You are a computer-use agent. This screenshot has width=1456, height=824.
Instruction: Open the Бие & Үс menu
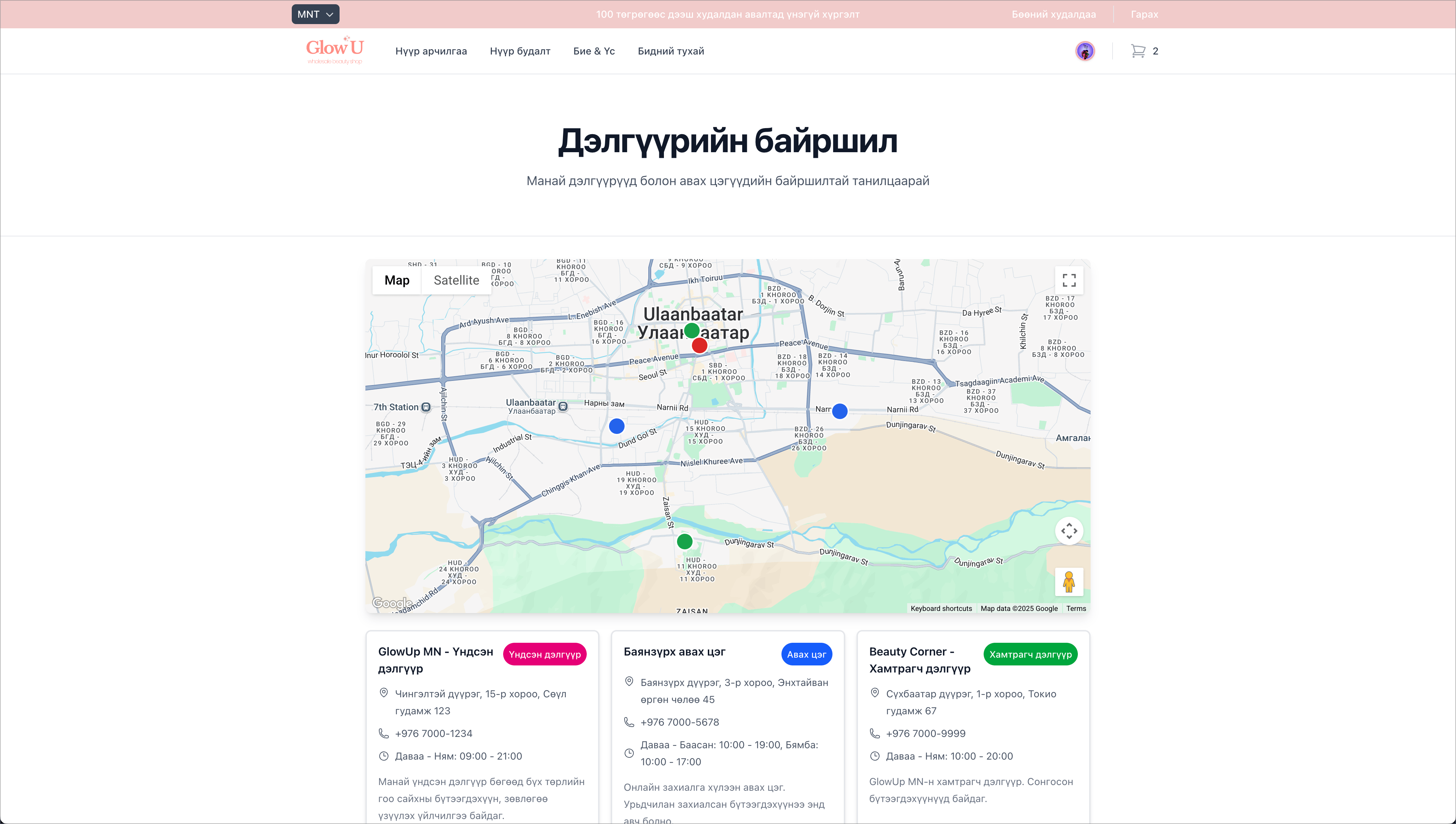click(x=594, y=51)
